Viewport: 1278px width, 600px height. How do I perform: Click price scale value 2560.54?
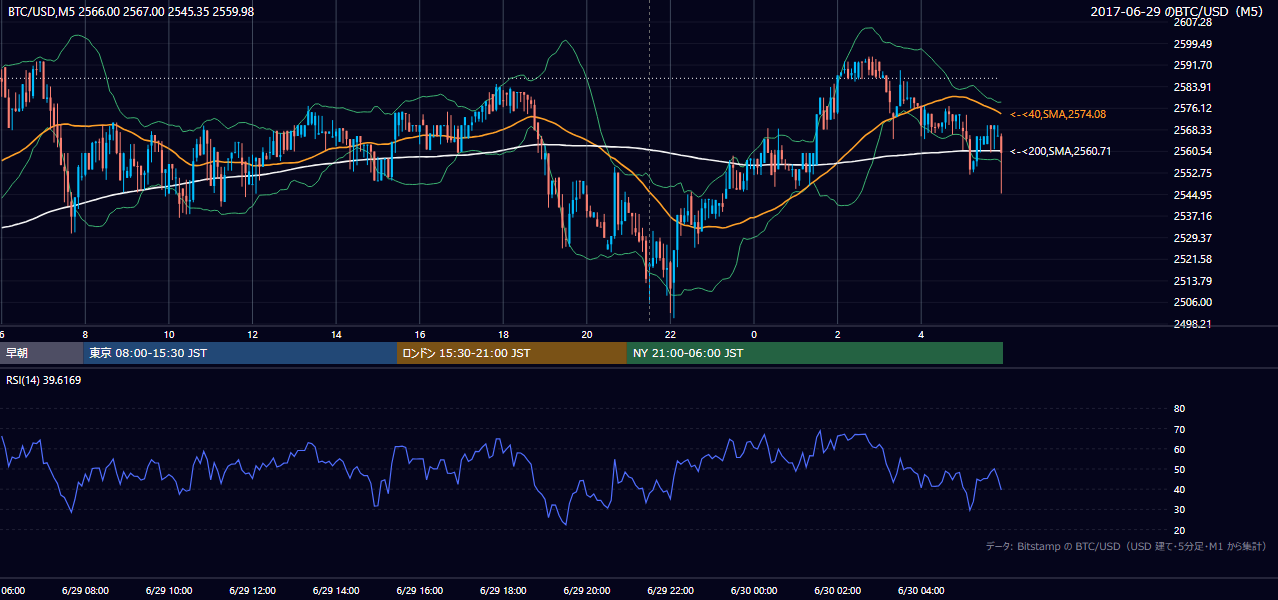click(1192, 151)
